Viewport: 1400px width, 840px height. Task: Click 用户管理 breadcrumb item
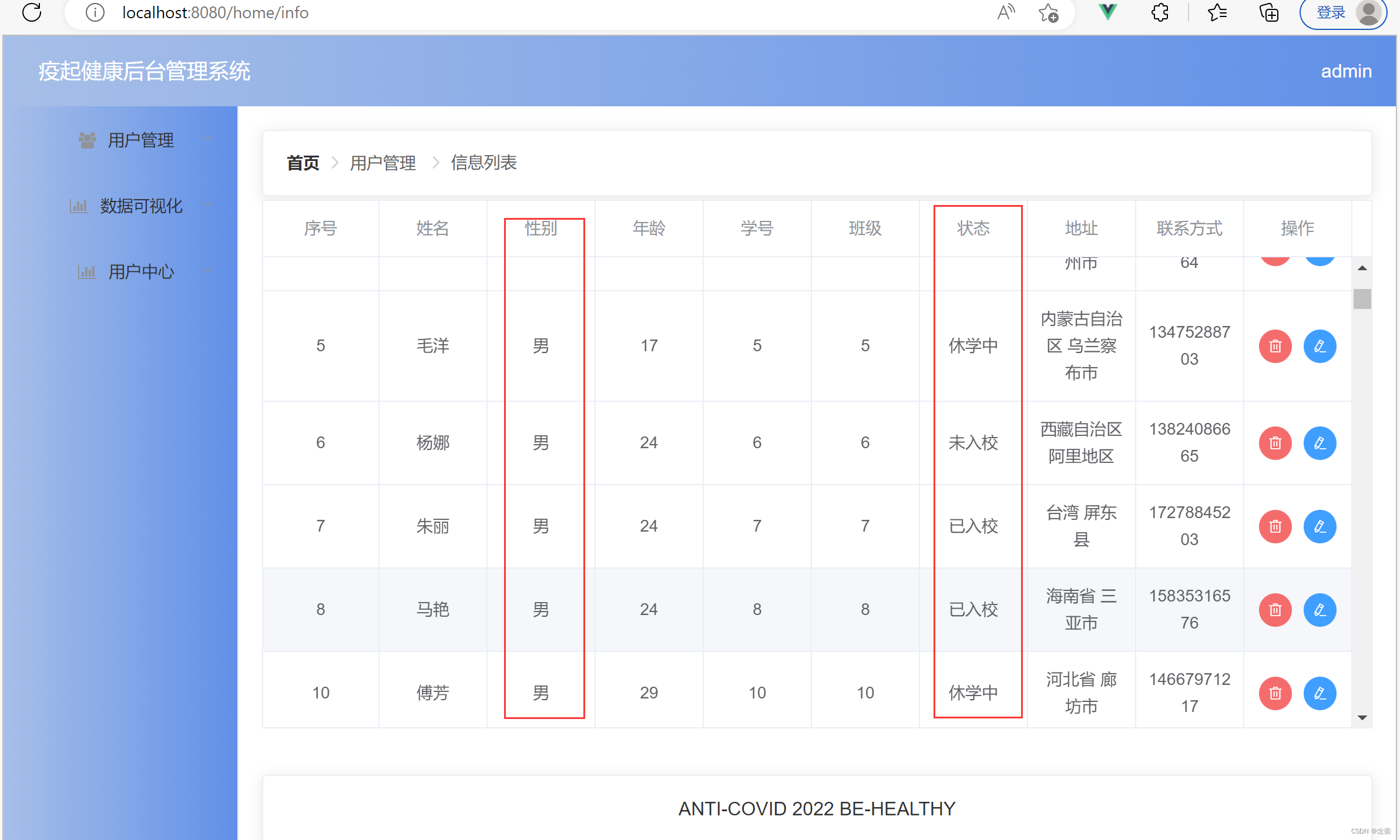[382, 163]
